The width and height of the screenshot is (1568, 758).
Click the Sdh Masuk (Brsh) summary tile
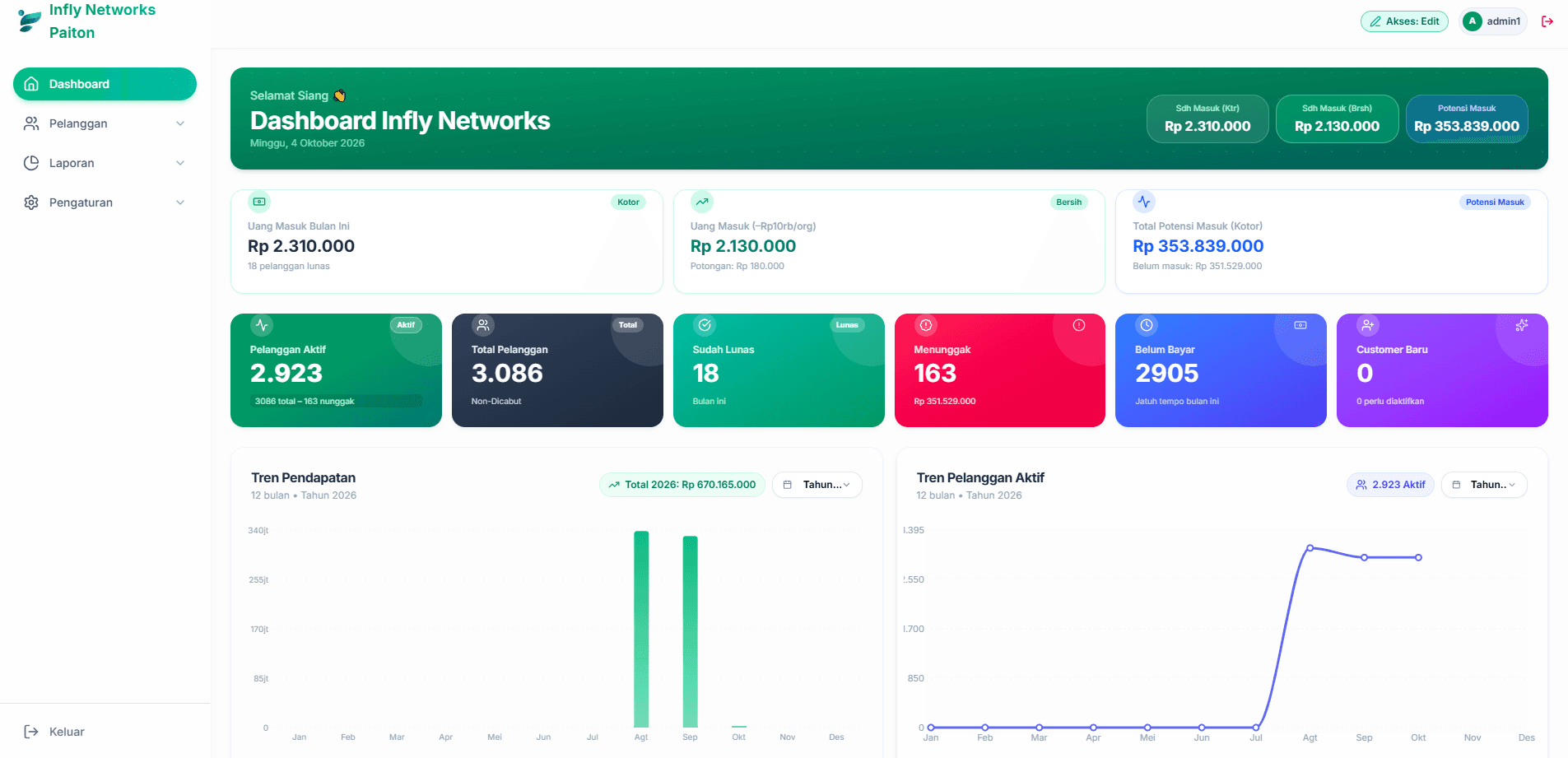coord(1337,119)
